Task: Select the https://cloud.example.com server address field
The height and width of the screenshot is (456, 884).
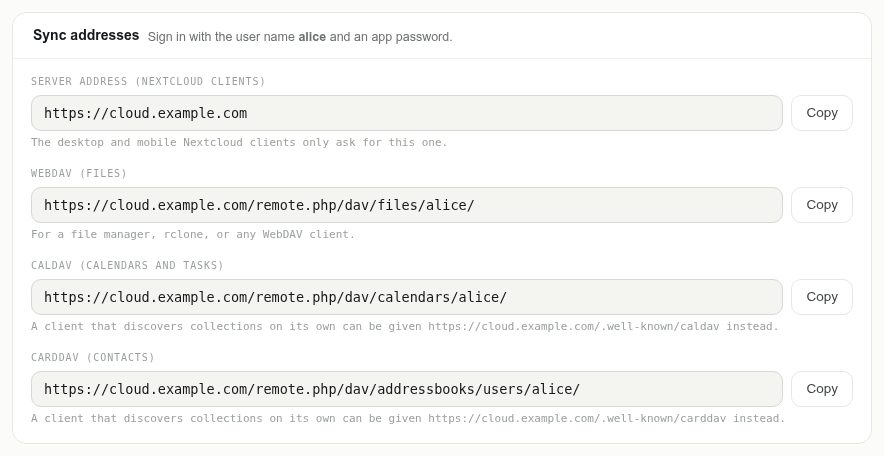Action: click(x=406, y=113)
